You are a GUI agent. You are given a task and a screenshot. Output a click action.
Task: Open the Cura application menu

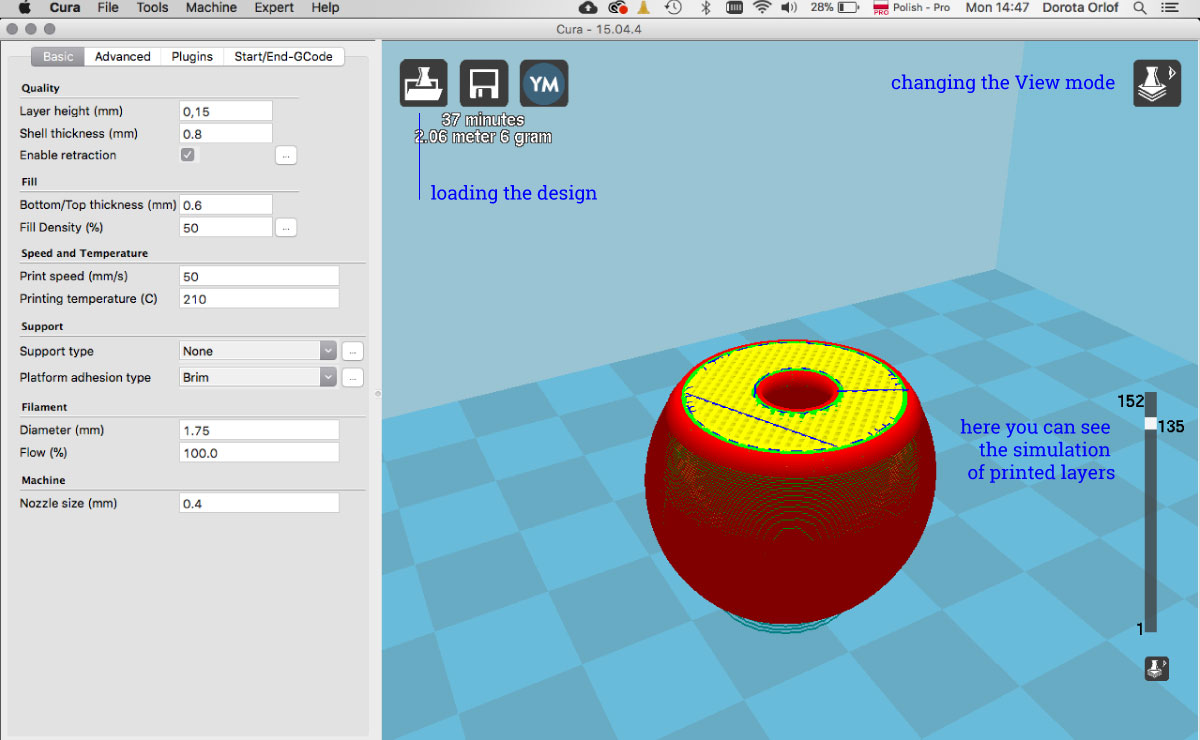tap(65, 8)
